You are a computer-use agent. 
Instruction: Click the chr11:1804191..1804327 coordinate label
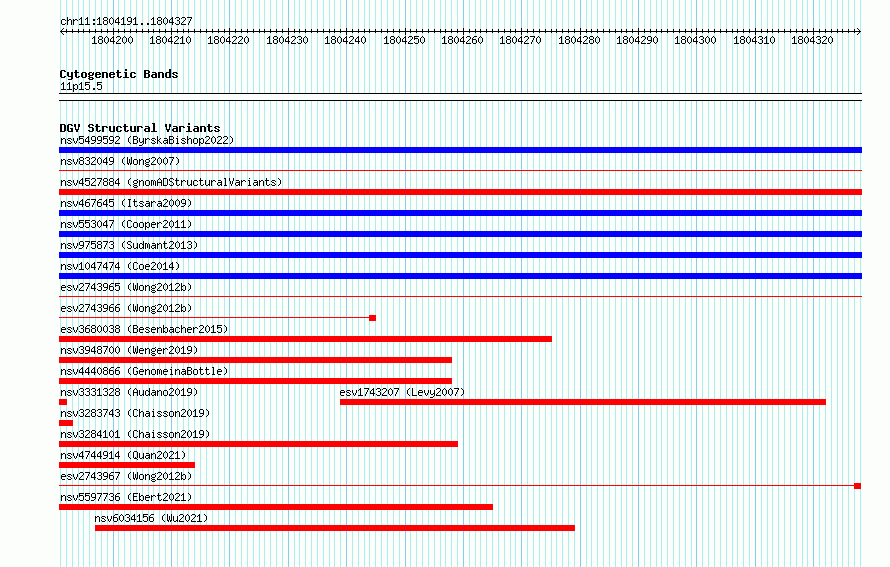(126, 21)
